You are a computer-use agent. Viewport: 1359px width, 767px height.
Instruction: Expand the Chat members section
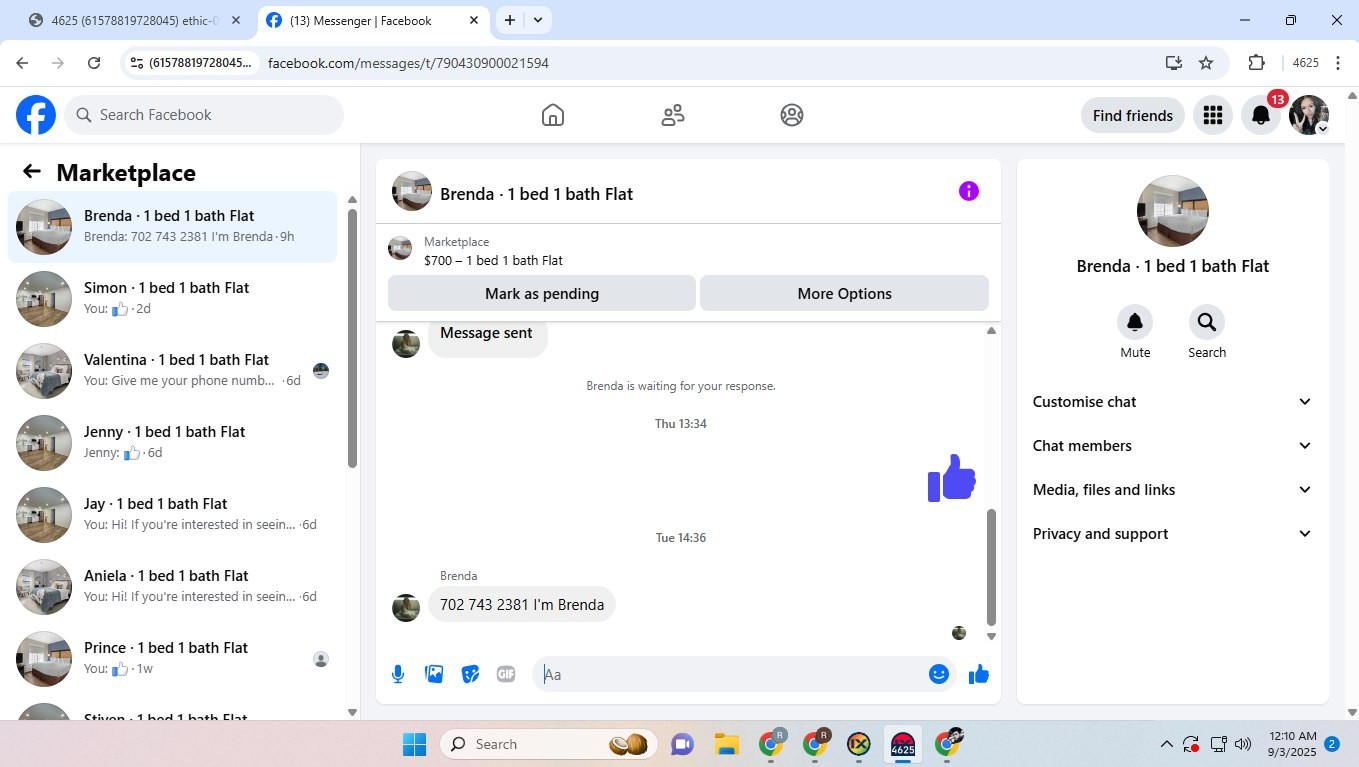(1172, 446)
